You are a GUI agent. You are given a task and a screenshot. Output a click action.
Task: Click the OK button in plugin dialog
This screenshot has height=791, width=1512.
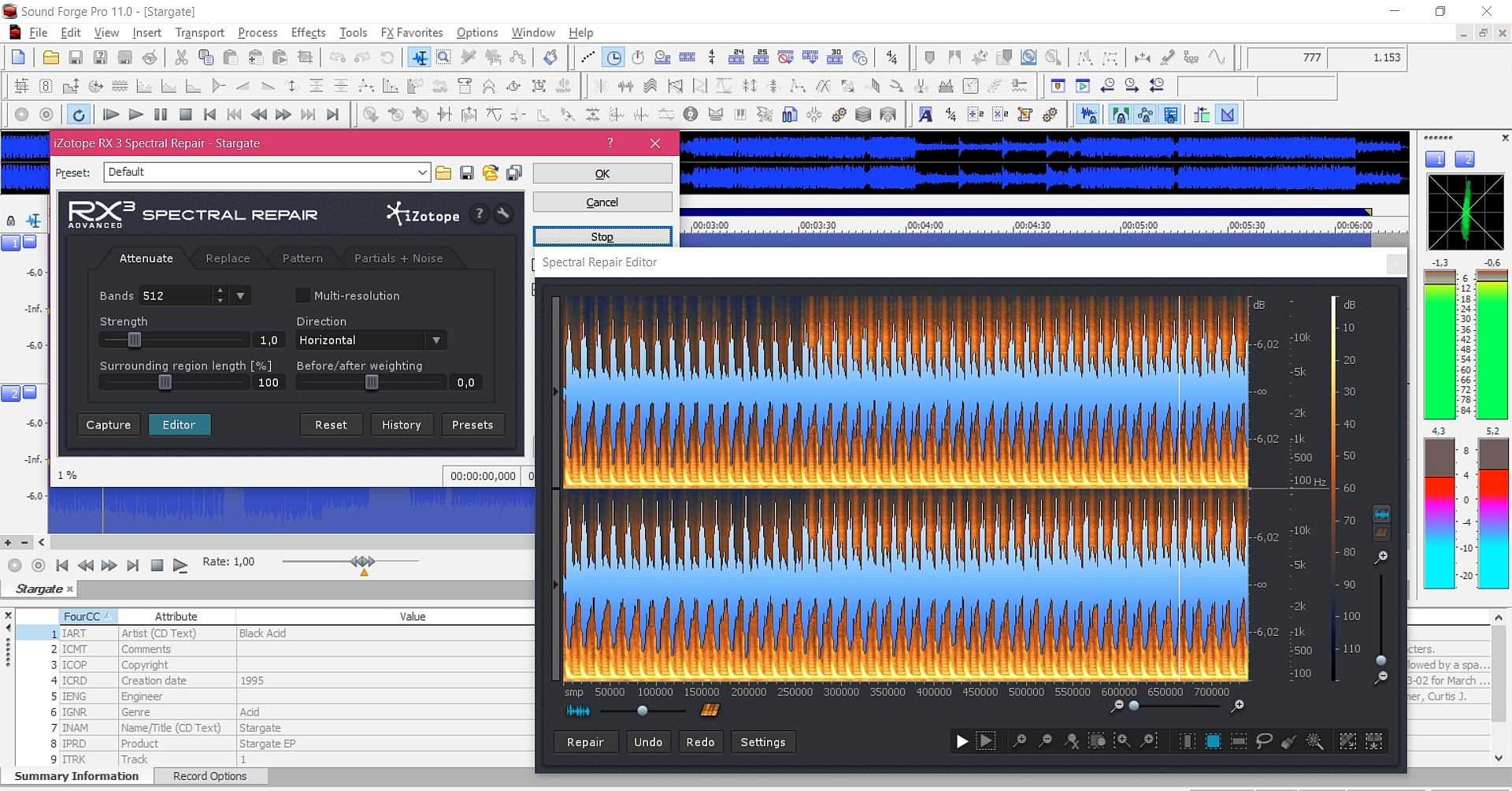point(602,174)
